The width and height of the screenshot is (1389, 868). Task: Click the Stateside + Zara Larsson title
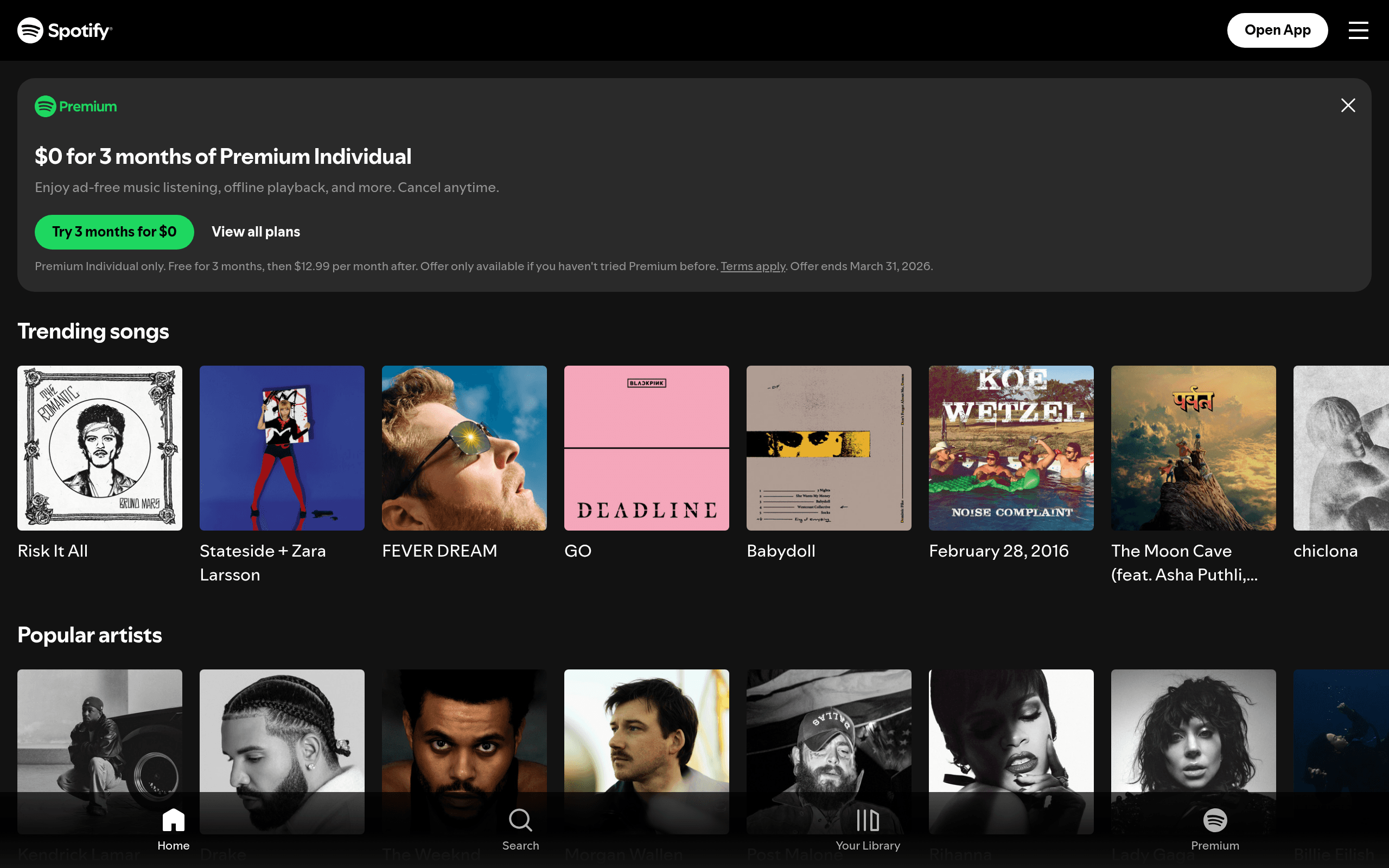pos(263,563)
